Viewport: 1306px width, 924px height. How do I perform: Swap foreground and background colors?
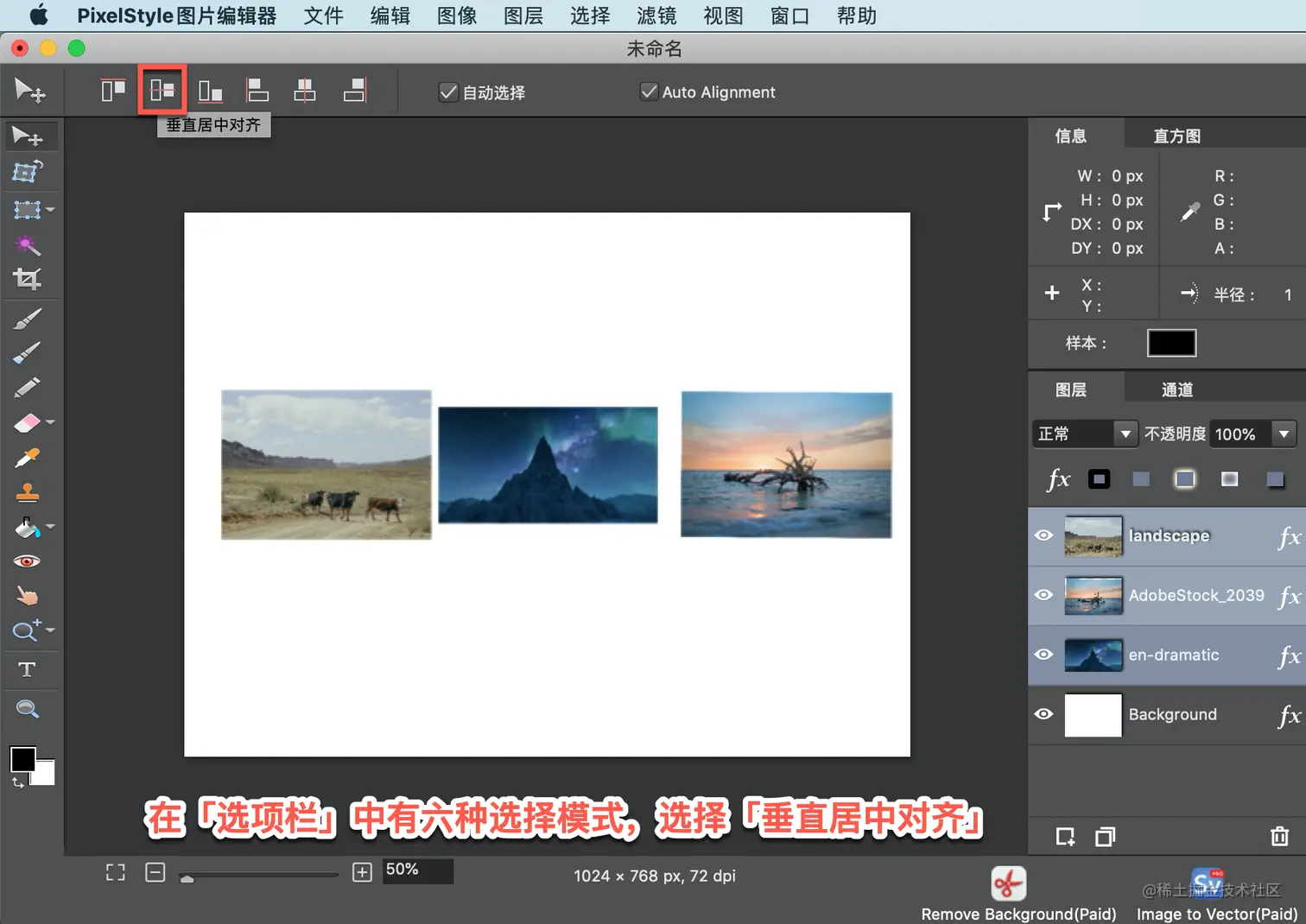[18, 783]
